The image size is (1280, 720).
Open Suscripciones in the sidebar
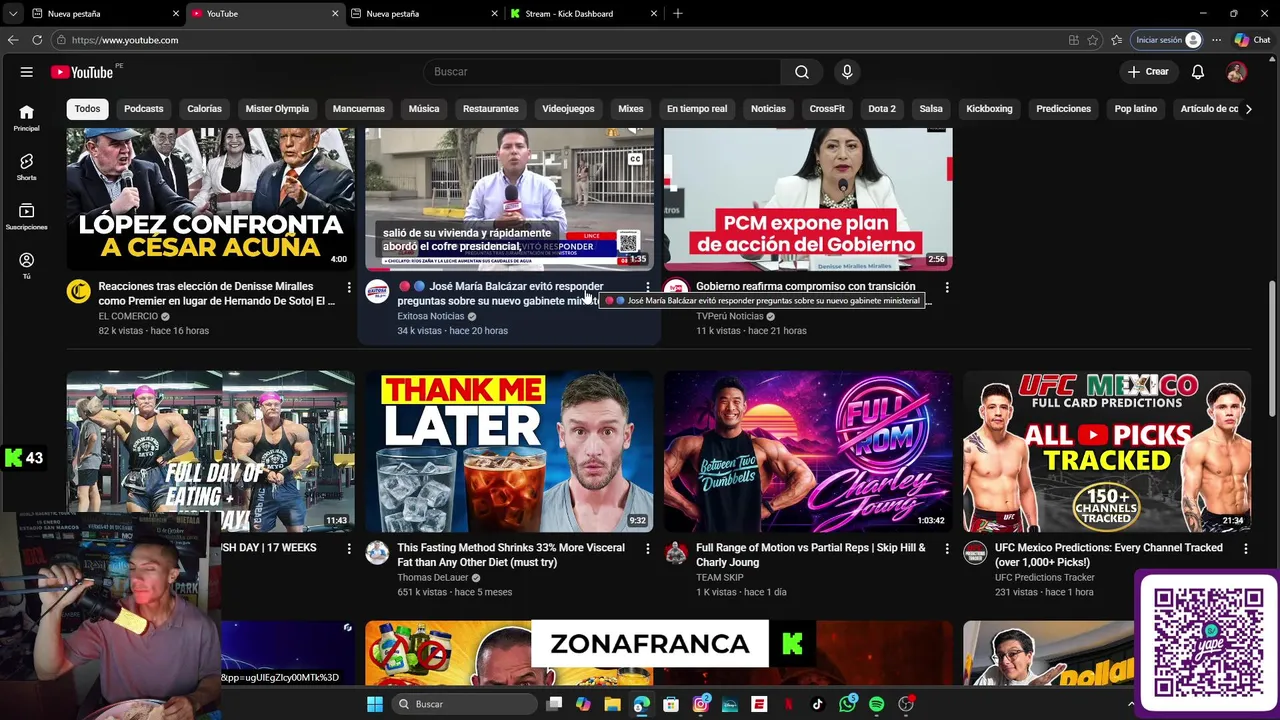tap(27, 217)
